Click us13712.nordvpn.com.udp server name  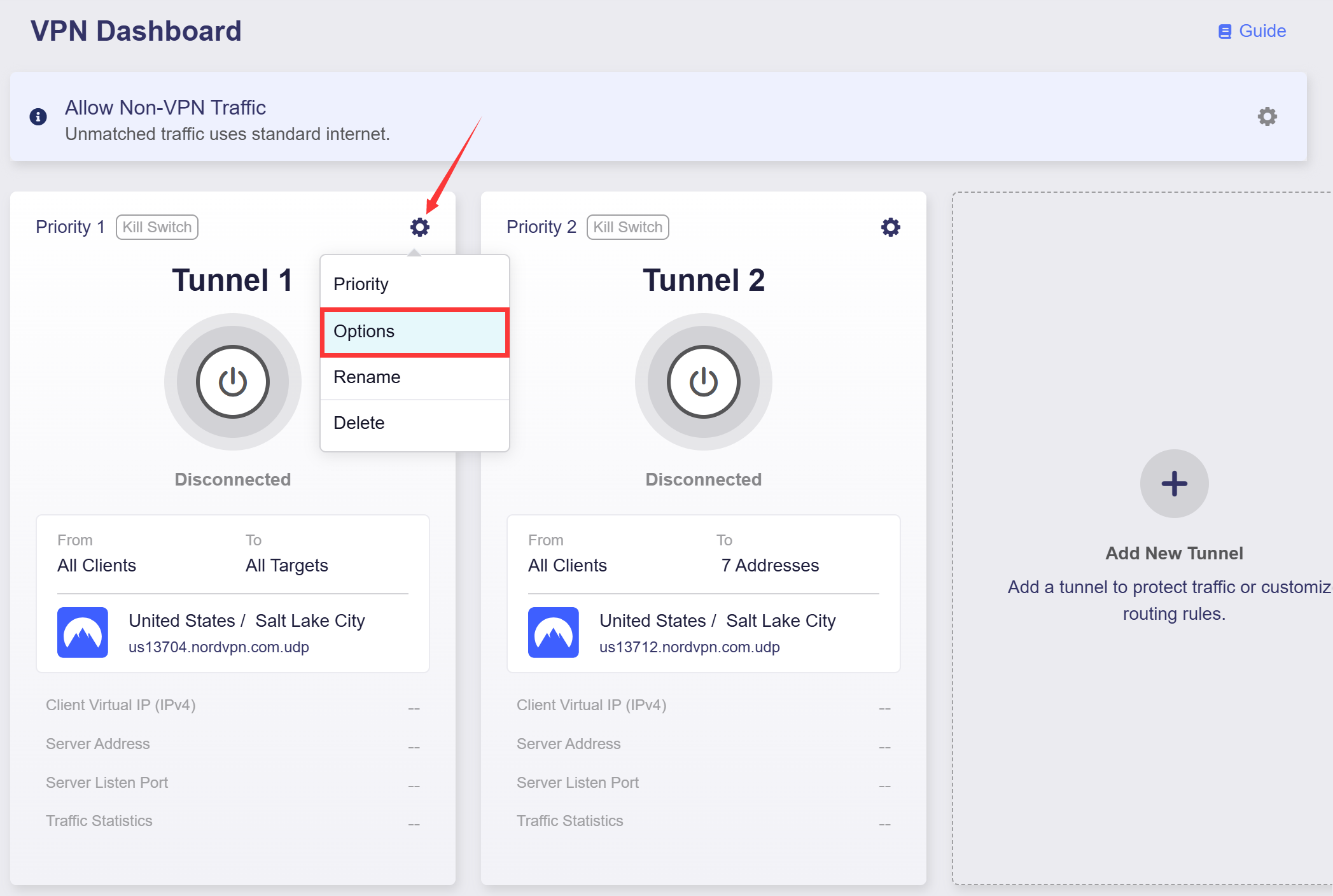(690, 647)
